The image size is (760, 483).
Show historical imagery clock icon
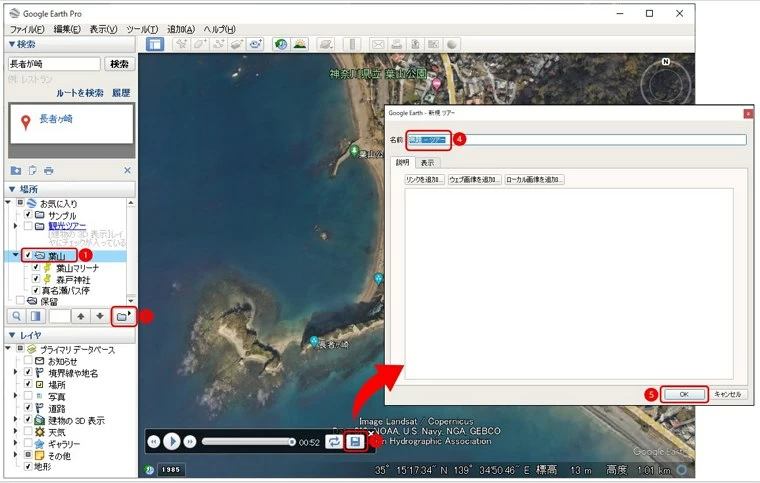[x=281, y=44]
